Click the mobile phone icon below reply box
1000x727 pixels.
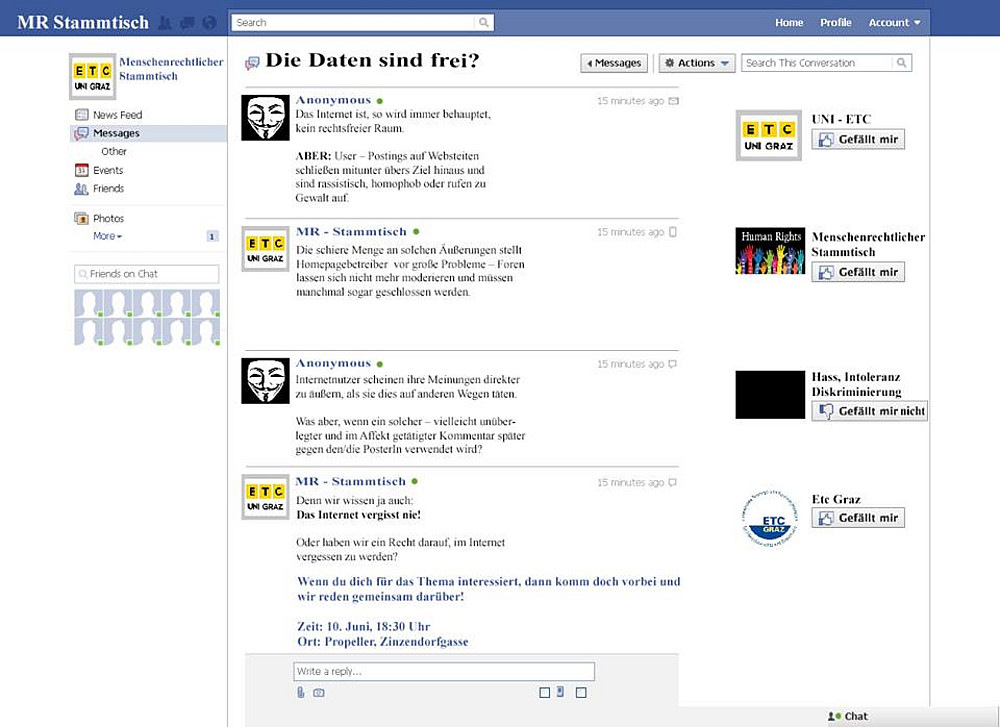[560, 691]
